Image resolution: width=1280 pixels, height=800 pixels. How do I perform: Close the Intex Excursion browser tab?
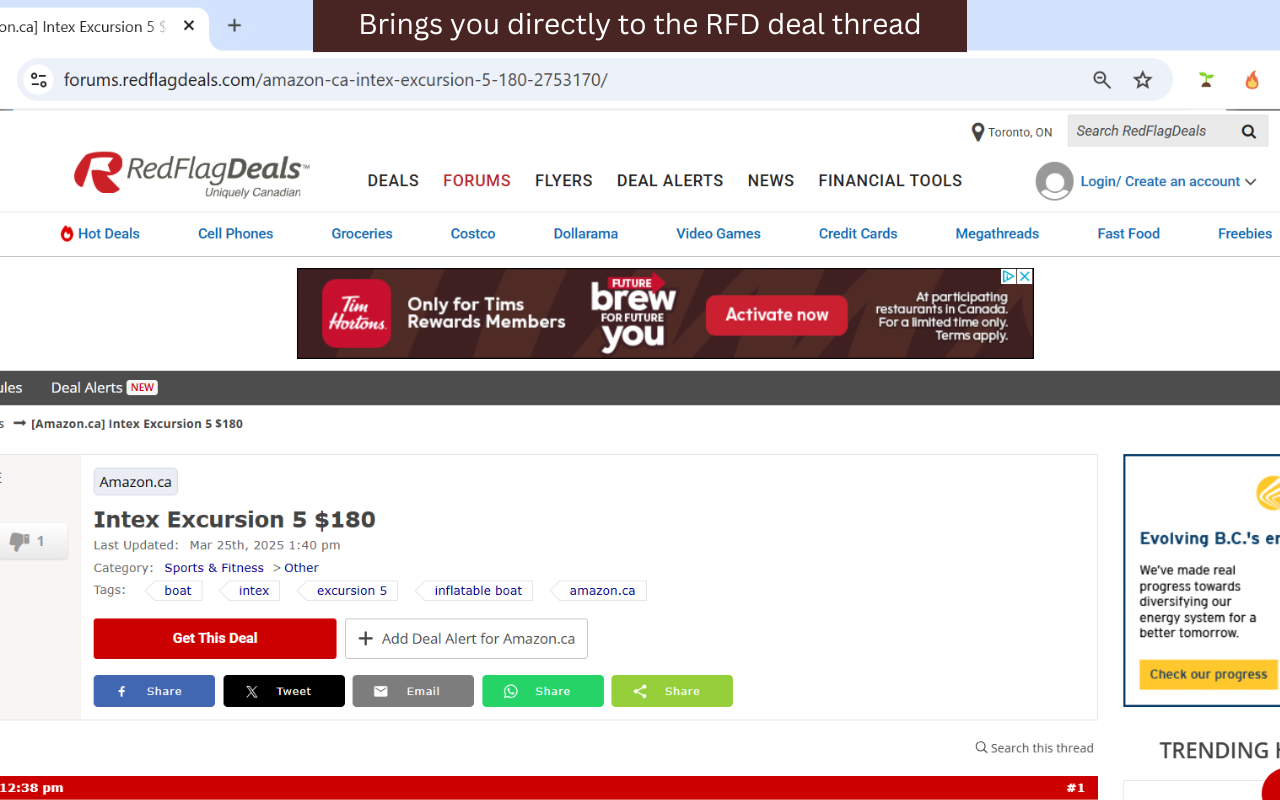click(189, 26)
